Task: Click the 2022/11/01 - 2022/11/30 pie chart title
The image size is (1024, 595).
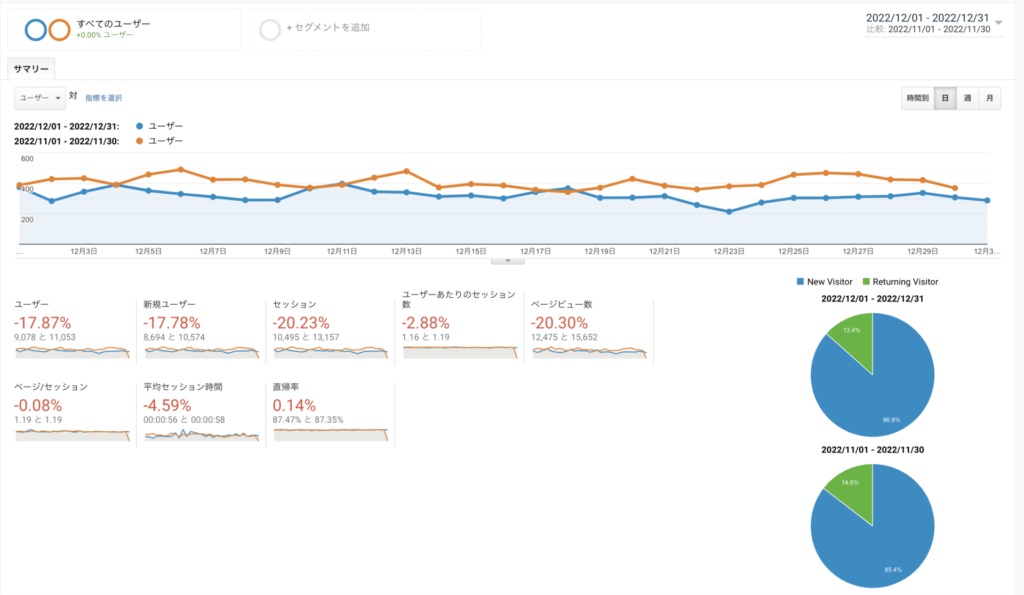Action: pyautogui.click(x=872, y=450)
